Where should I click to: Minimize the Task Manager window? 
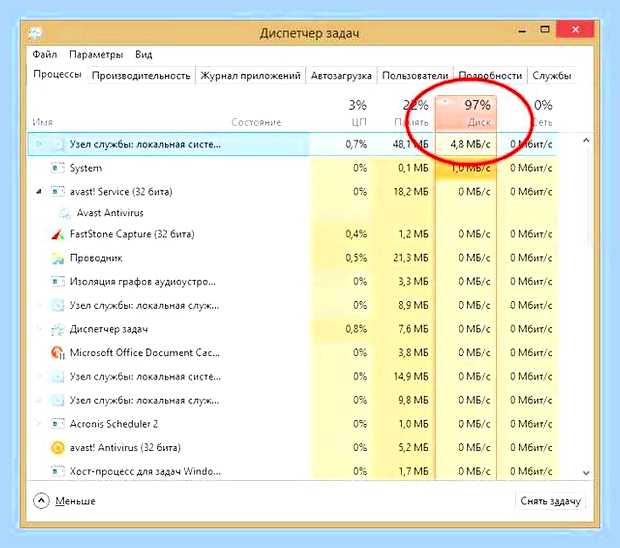[522, 30]
